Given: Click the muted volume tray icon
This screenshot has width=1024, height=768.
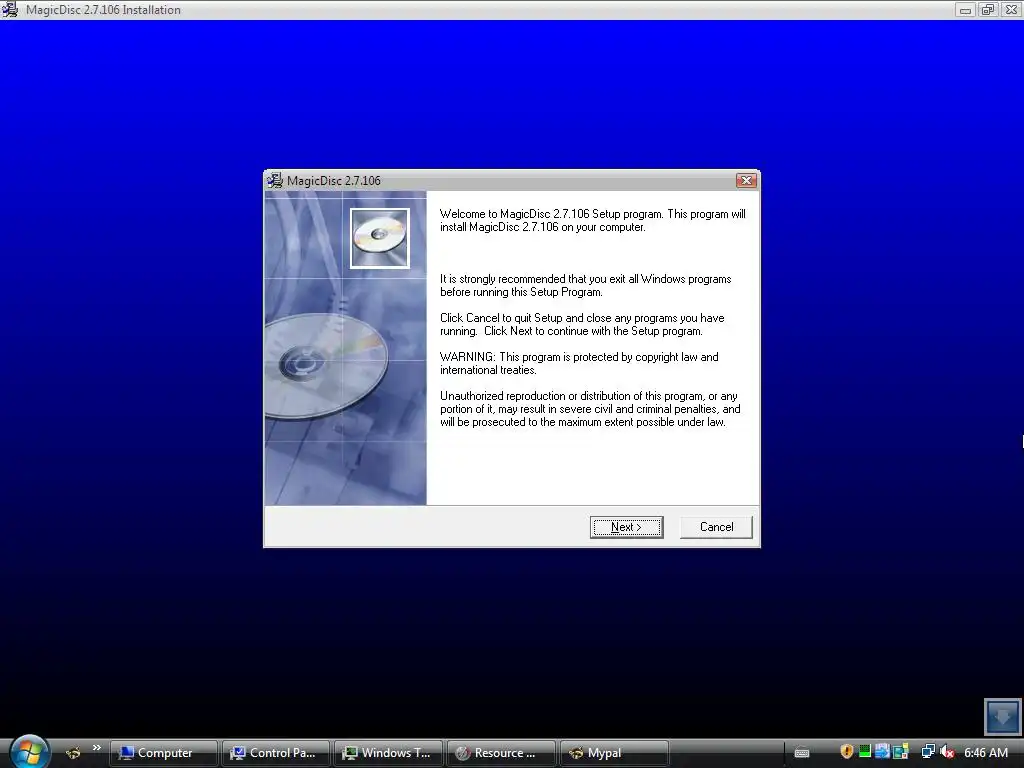Looking at the screenshot, I should pyautogui.click(x=946, y=752).
